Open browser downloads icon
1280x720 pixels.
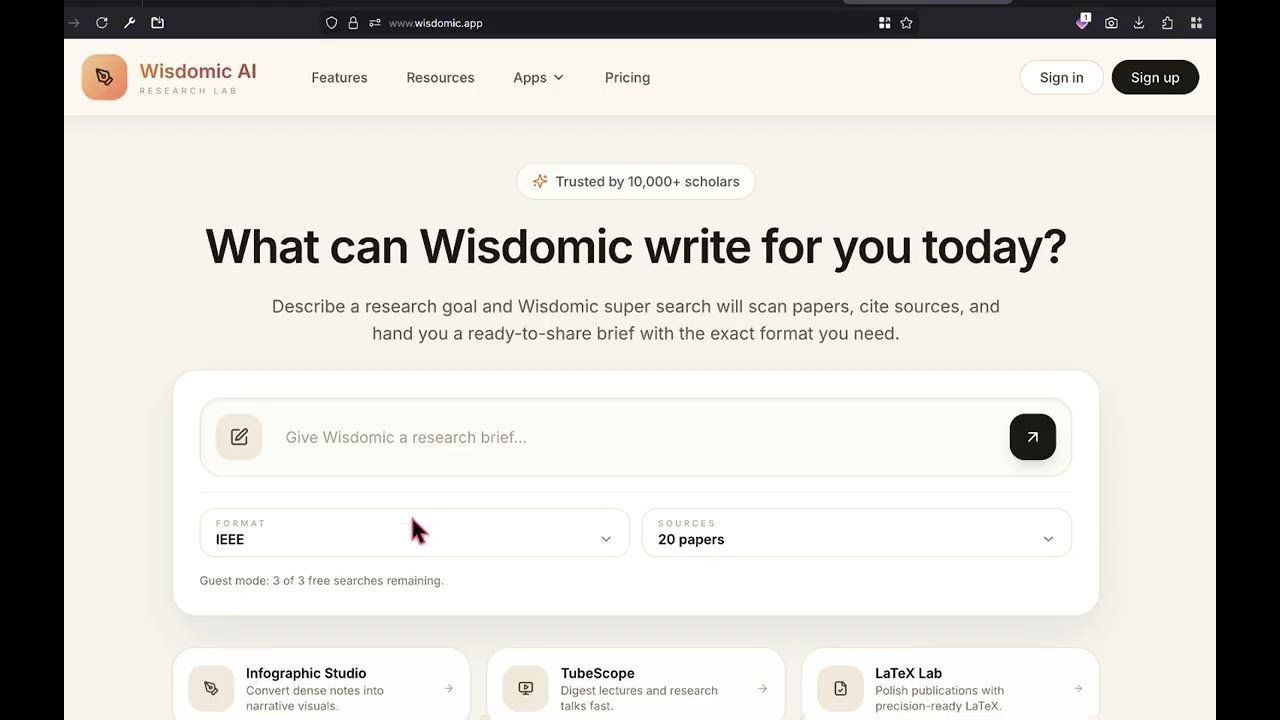[1139, 22]
